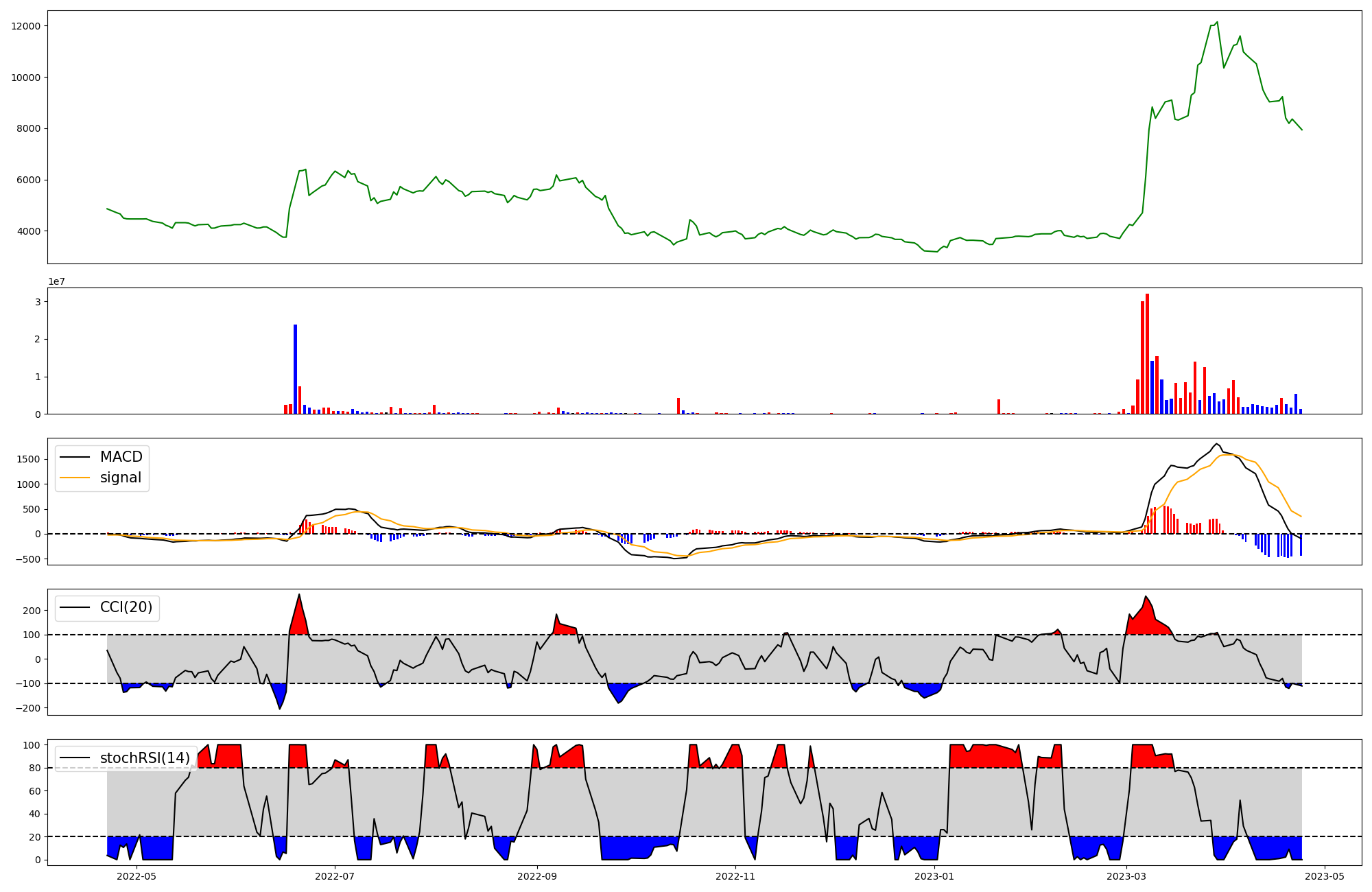Click the 1e7 exponent label above volume chart
The height and width of the screenshot is (892, 1372).
[x=56, y=281]
